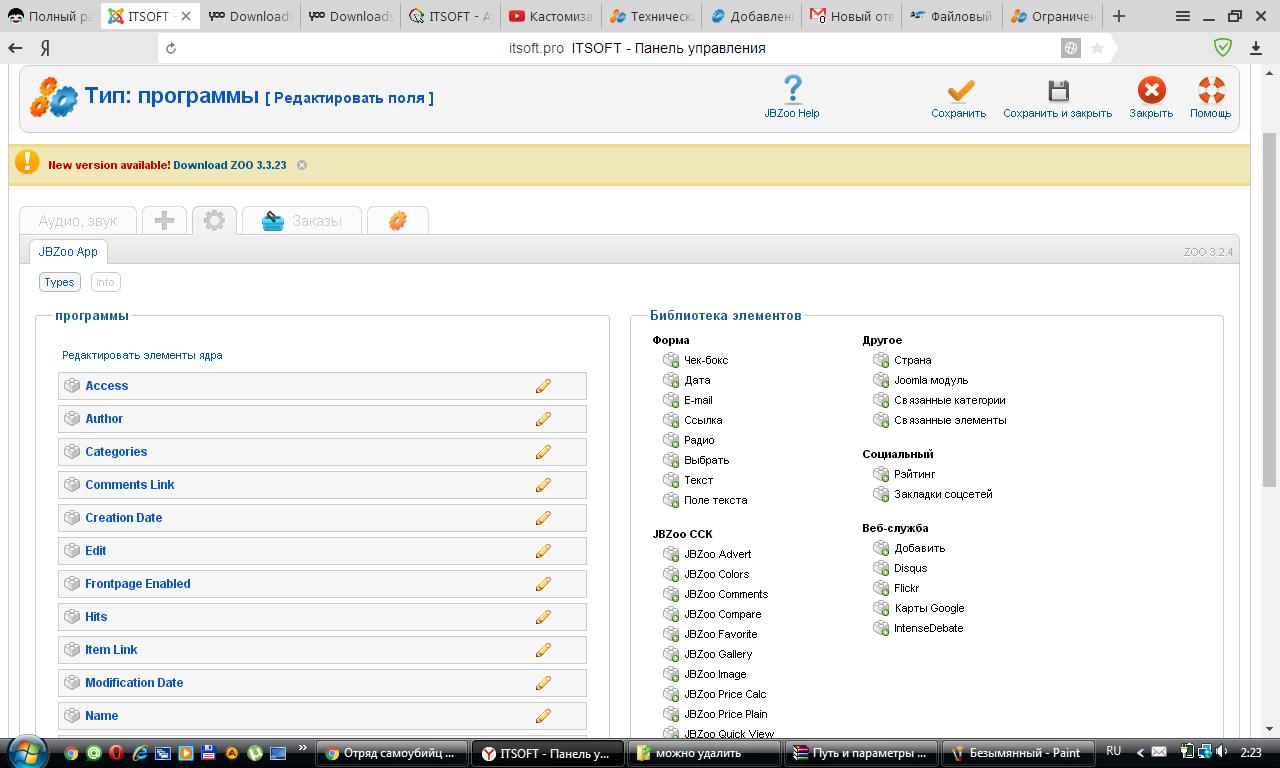Click the Save and Close floppy icon
Image resolution: width=1280 pixels, height=768 pixels.
point(1057,92)
